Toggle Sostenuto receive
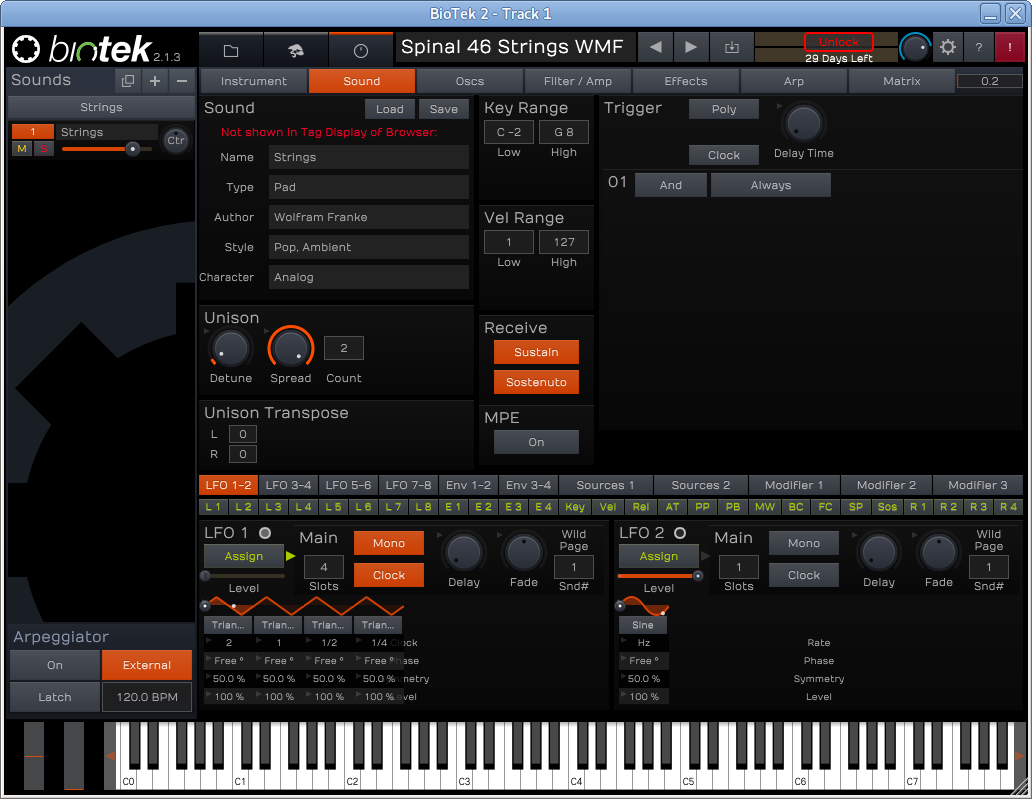 536,382
